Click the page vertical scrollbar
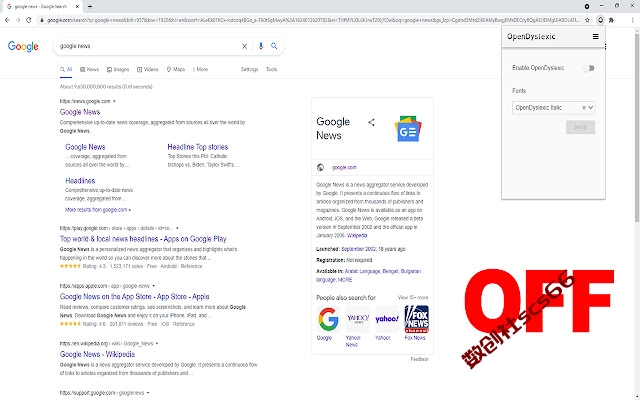 [x=637, y=127]
